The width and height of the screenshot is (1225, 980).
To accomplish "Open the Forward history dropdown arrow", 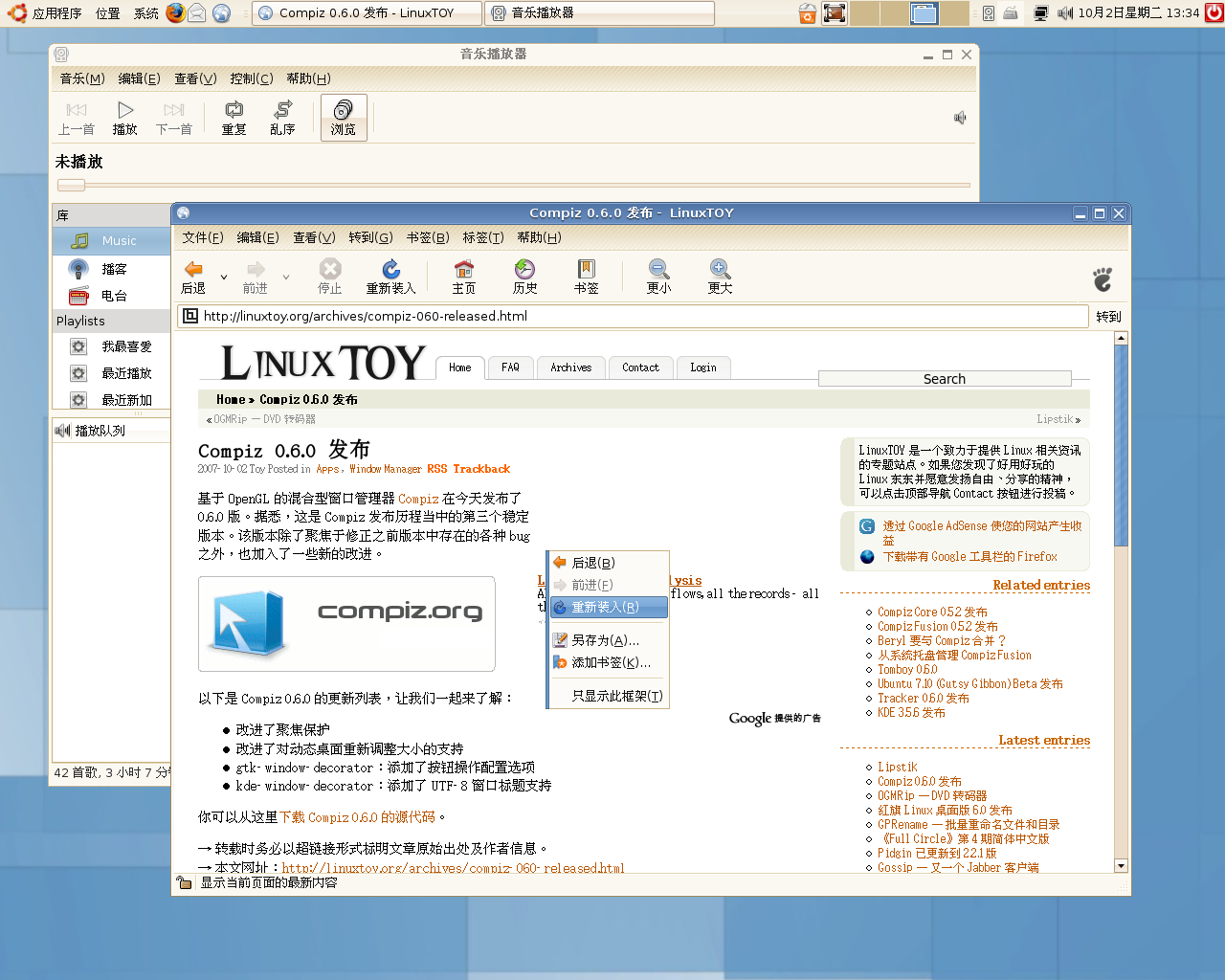I will point(285,278).
